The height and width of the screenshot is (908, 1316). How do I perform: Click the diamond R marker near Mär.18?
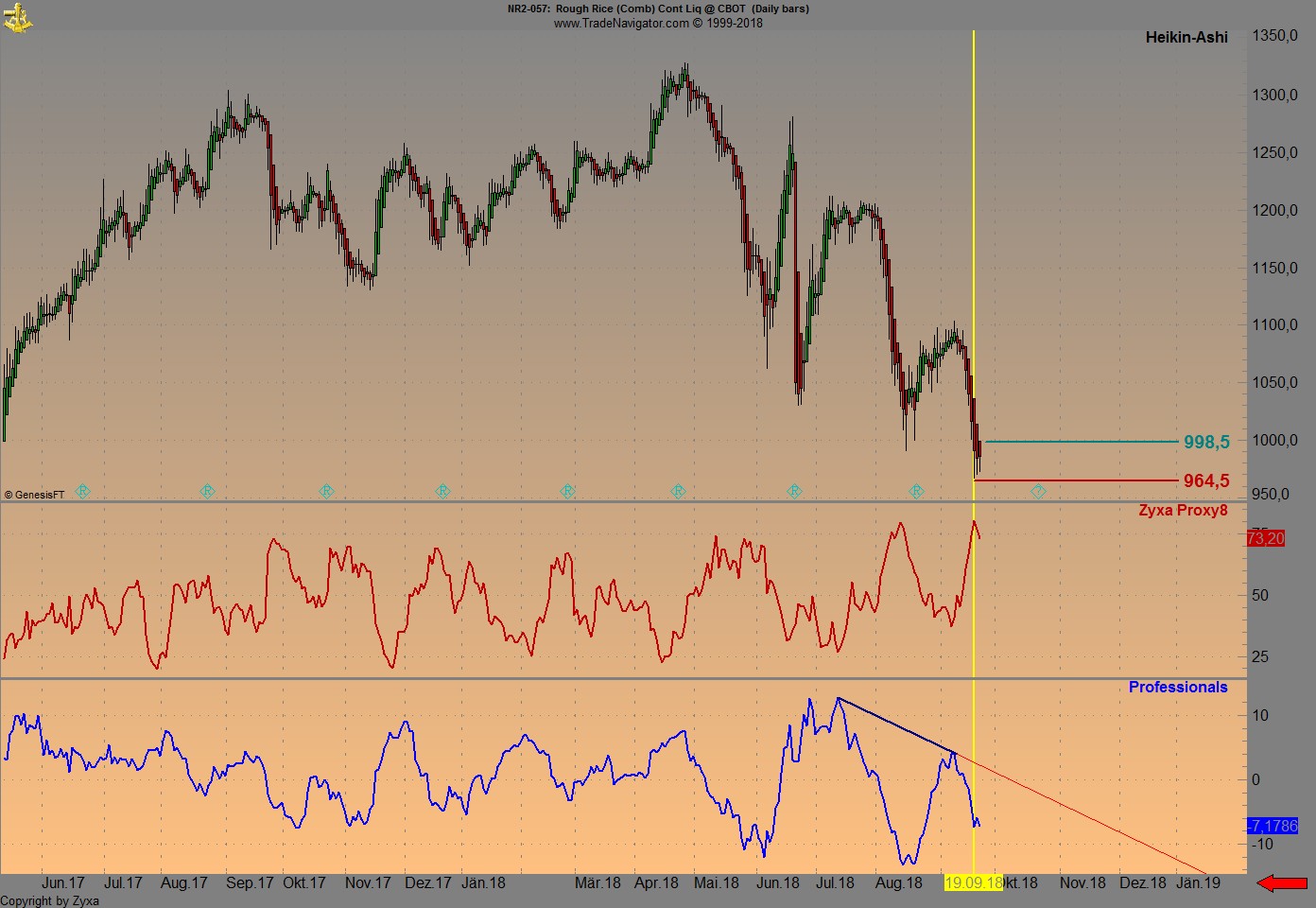[x=567, y=491]
